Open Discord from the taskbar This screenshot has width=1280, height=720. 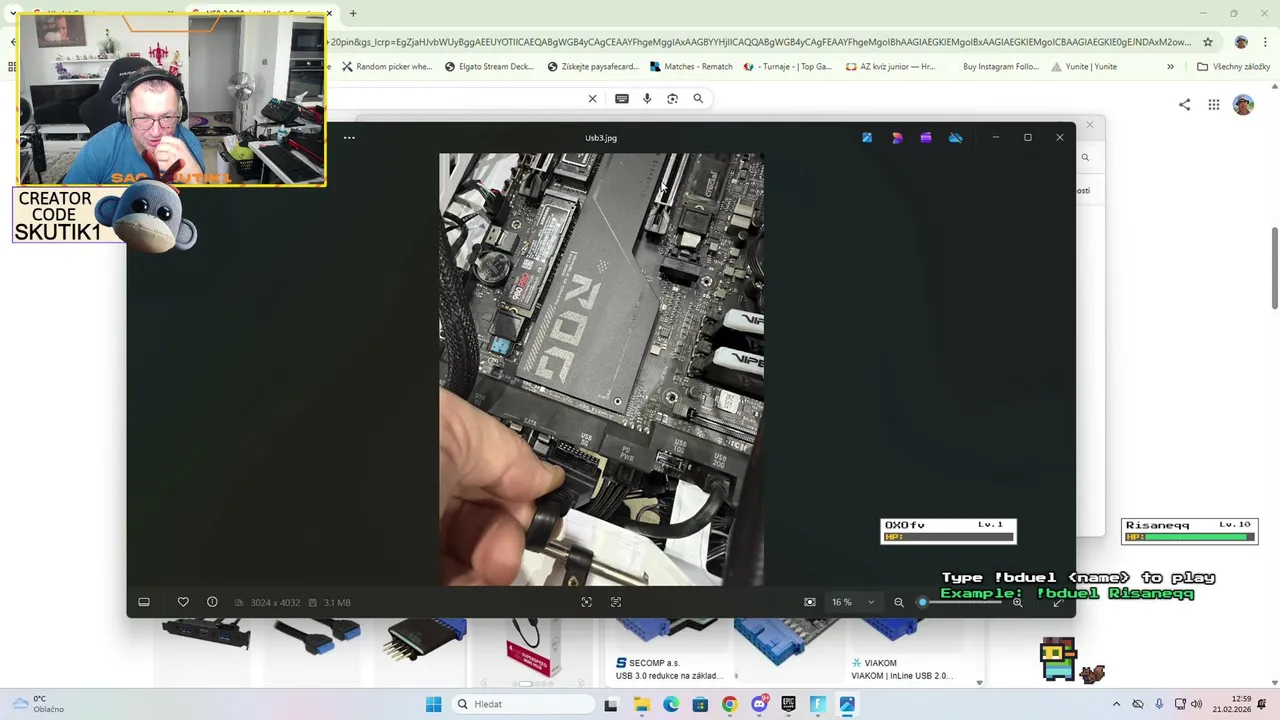tap(759, 704)
